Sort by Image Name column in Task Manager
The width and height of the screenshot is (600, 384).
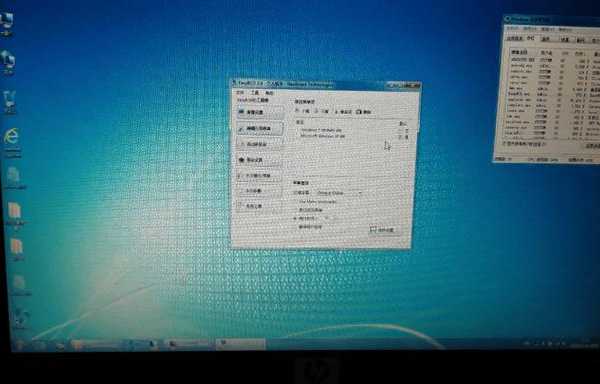(x=522, y=52)
